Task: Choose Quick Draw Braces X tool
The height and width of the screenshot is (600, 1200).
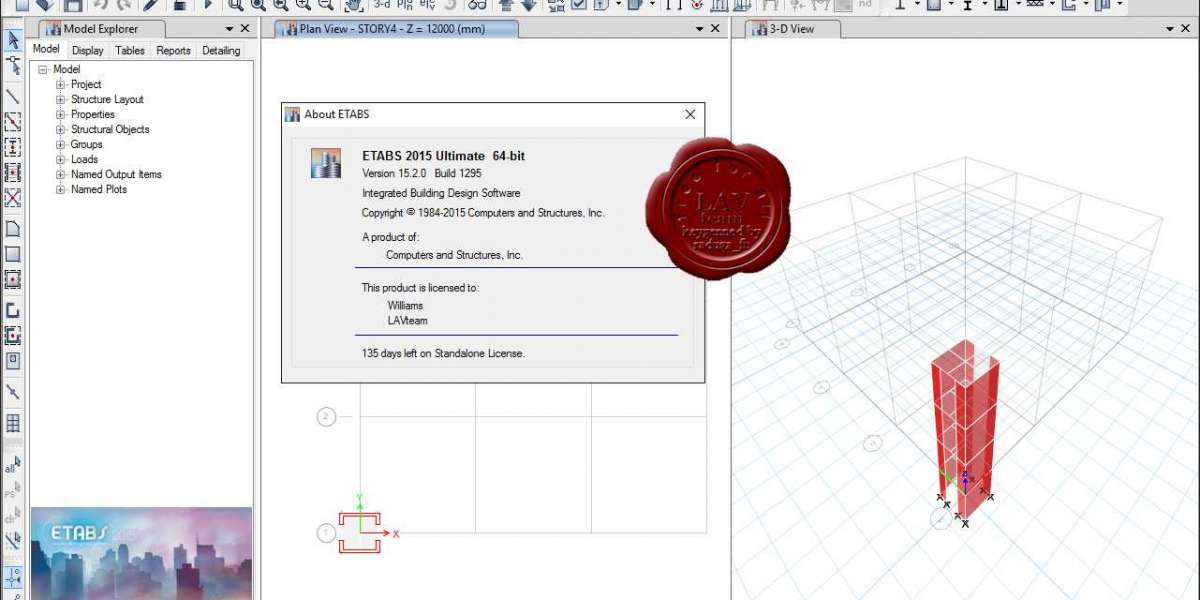Action: point(13,198)
